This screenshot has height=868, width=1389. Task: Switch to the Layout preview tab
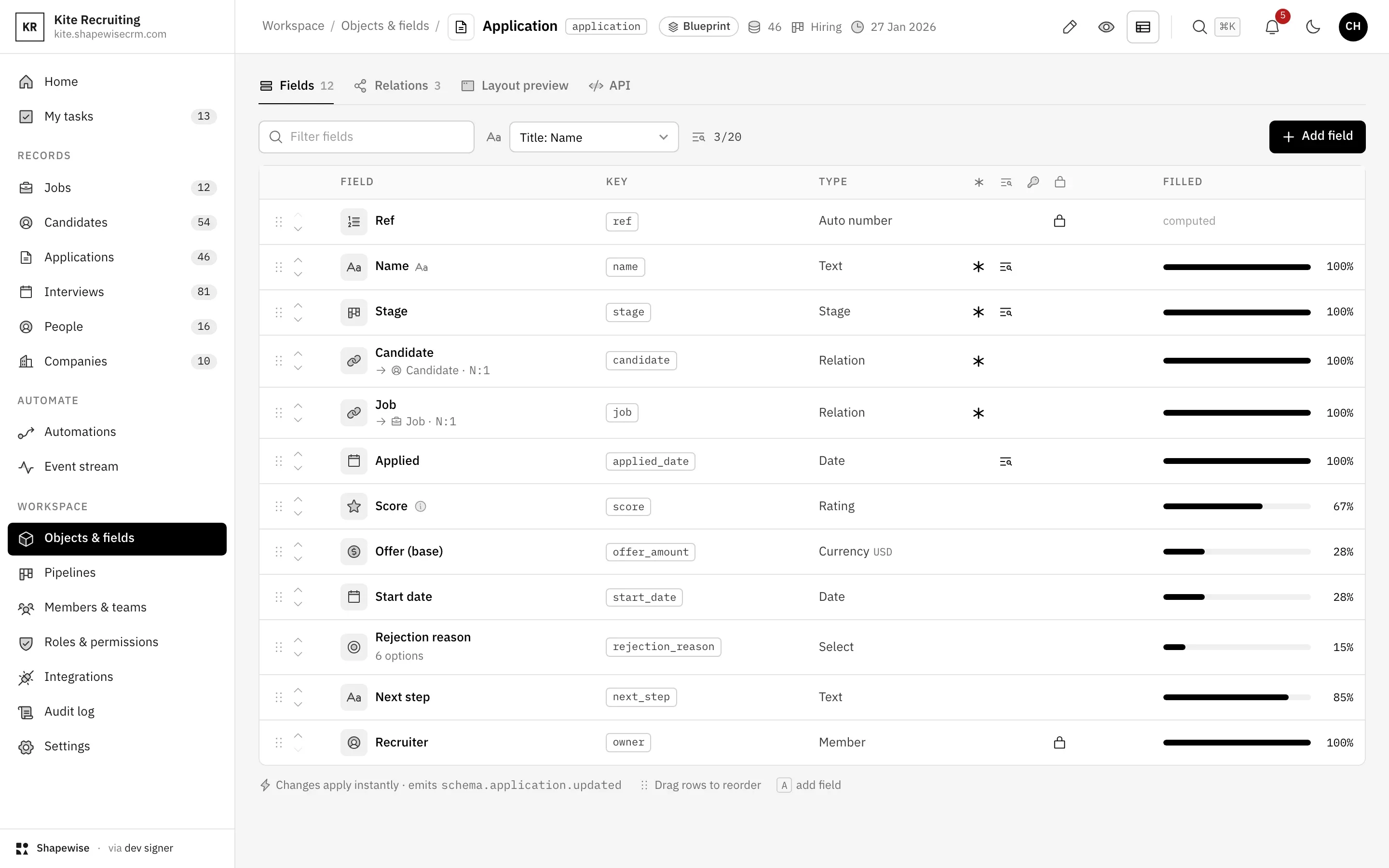tap(515, 85)
